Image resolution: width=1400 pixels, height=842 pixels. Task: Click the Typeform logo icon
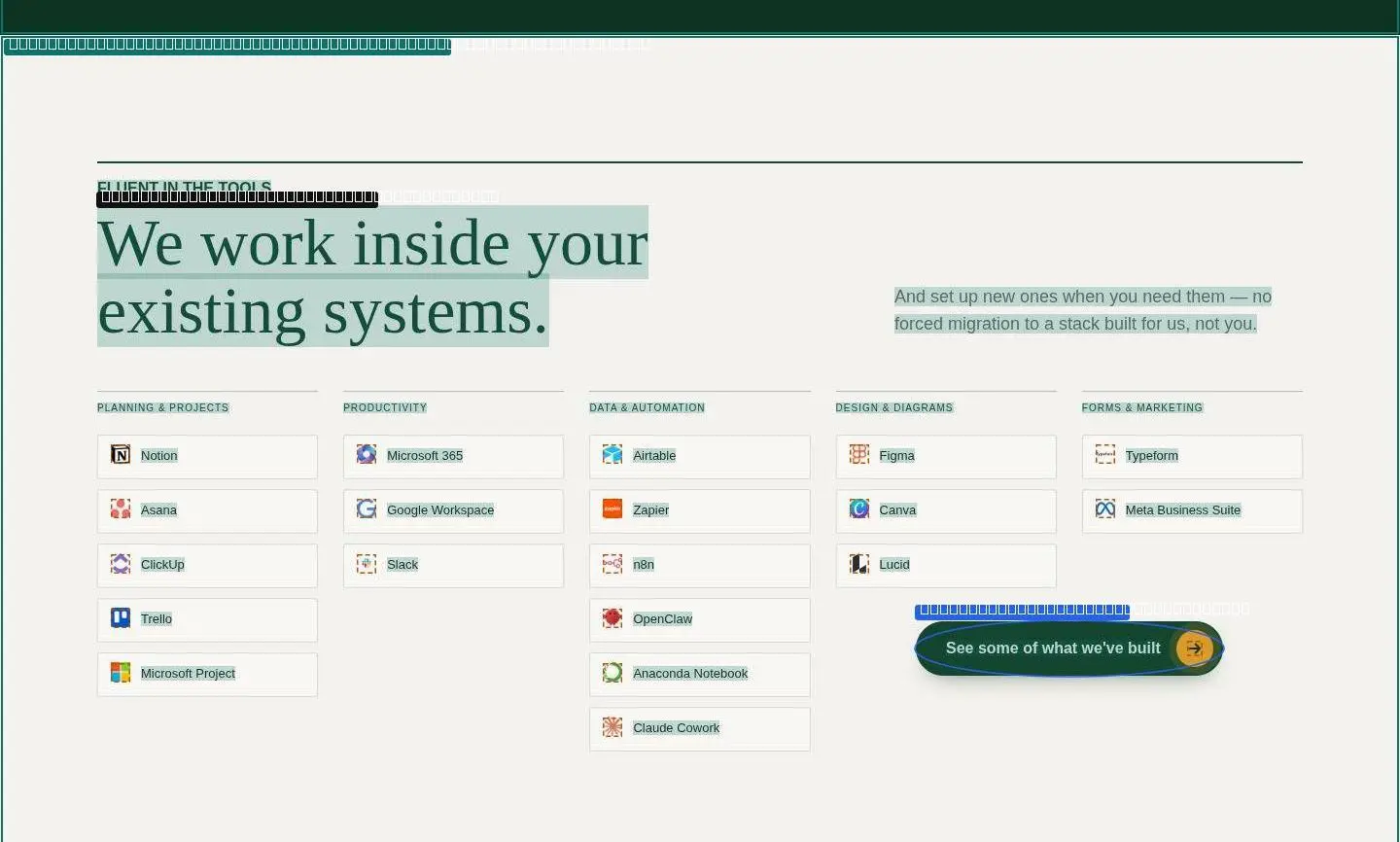tap(1105, 454)
